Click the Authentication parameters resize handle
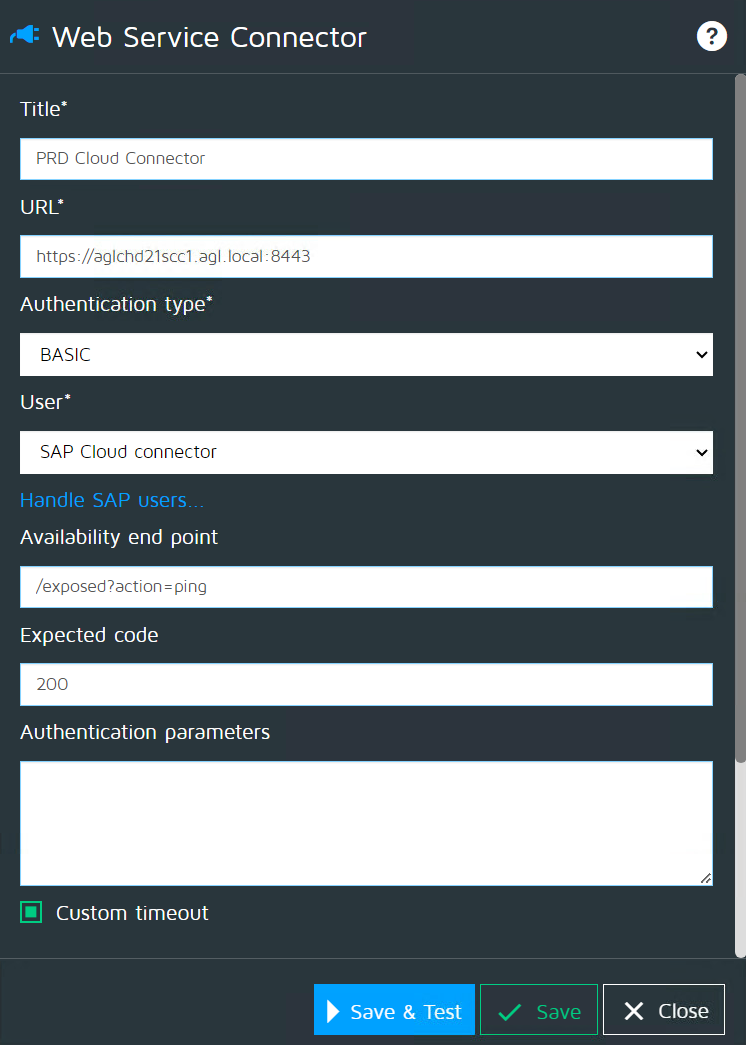 705,877
